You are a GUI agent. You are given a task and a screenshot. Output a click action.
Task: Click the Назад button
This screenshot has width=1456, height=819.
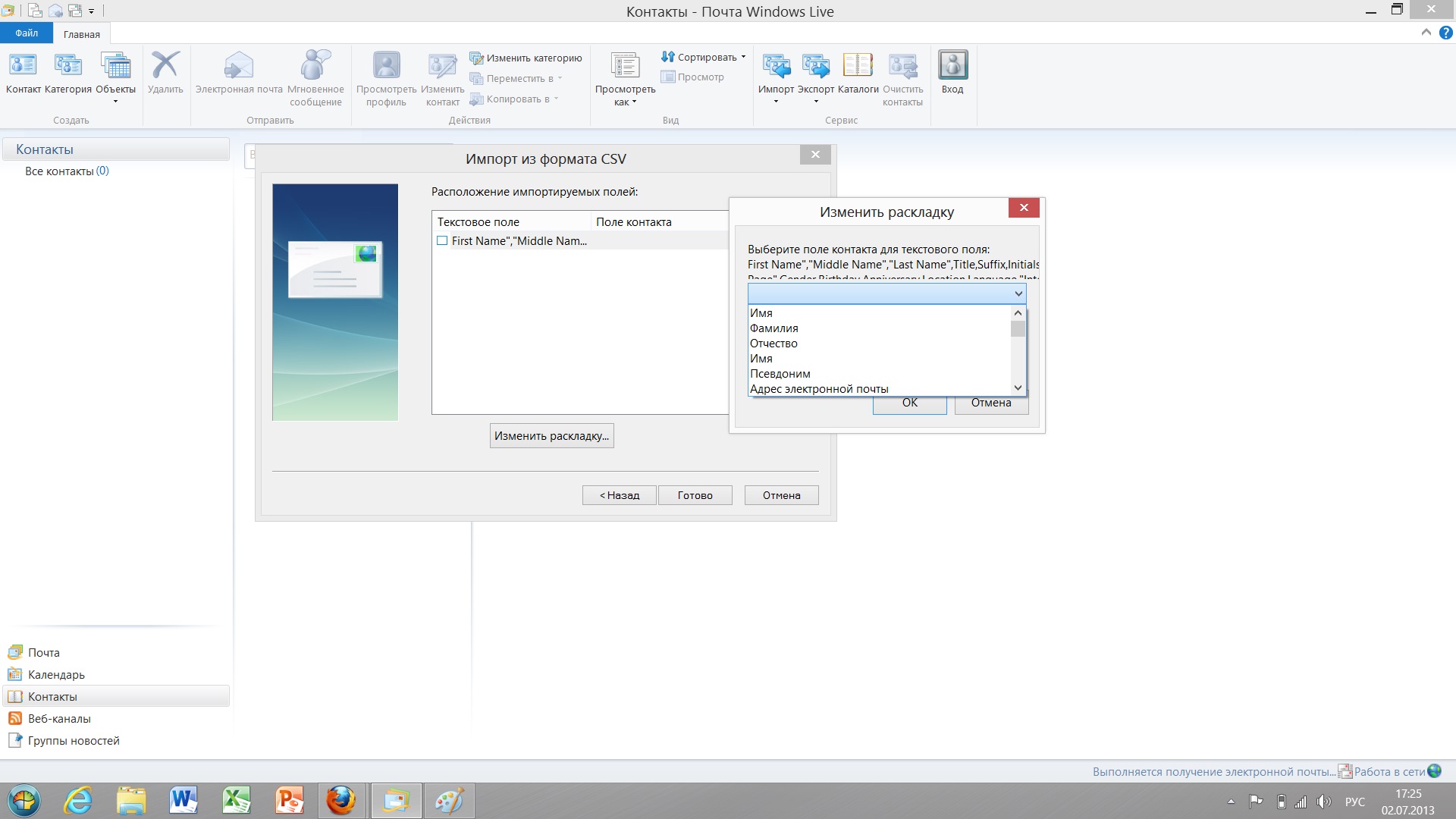tap(619, 495)
